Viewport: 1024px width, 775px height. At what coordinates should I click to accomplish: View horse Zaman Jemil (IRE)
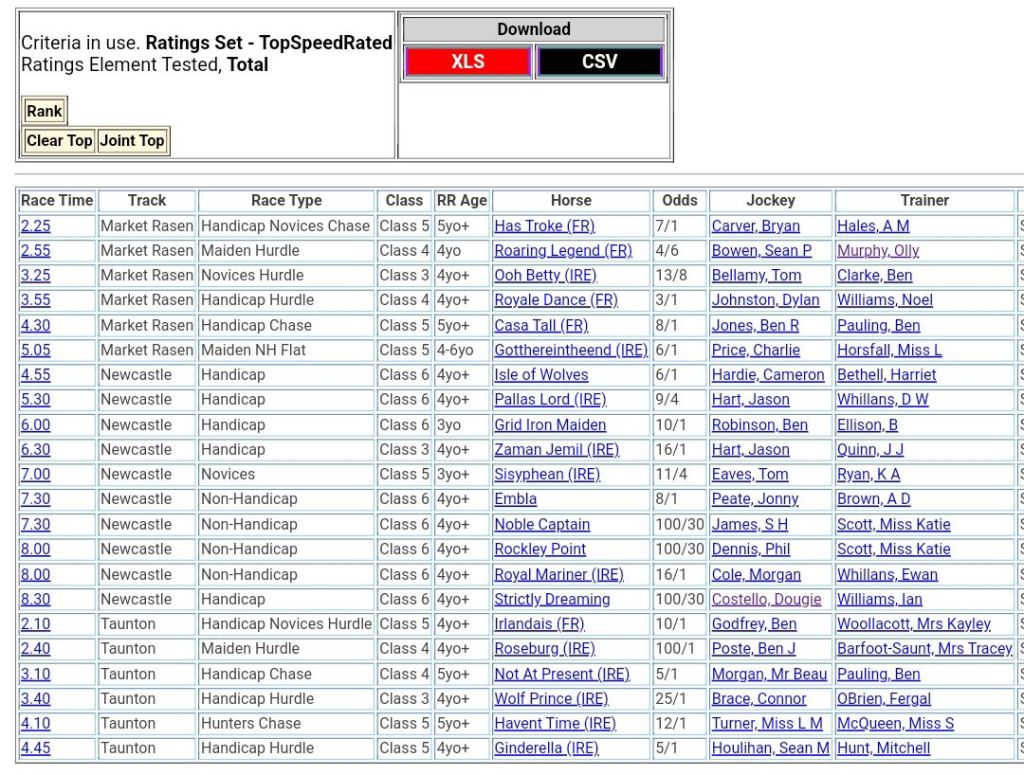556,450
